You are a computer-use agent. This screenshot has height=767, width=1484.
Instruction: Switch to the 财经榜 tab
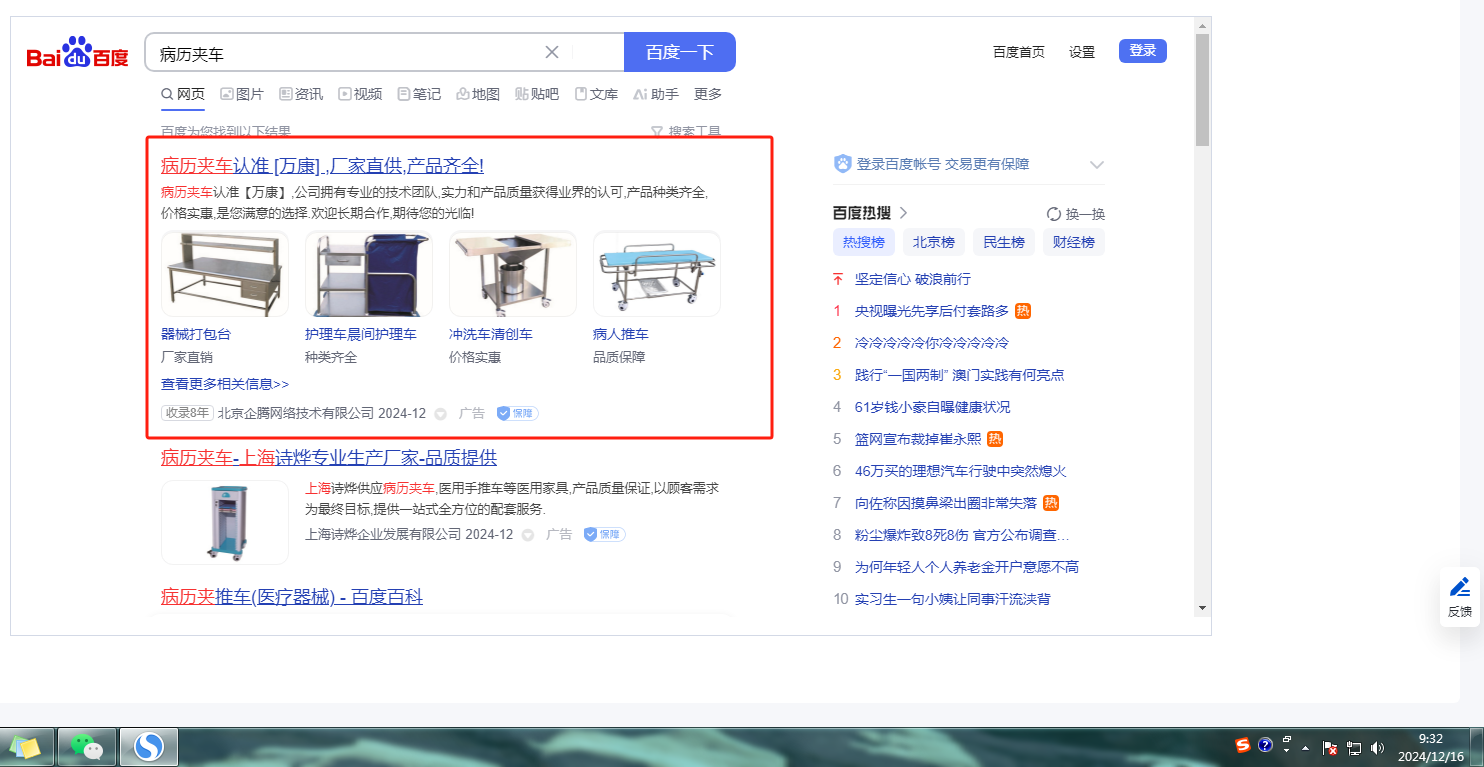tap(1074, 242)
